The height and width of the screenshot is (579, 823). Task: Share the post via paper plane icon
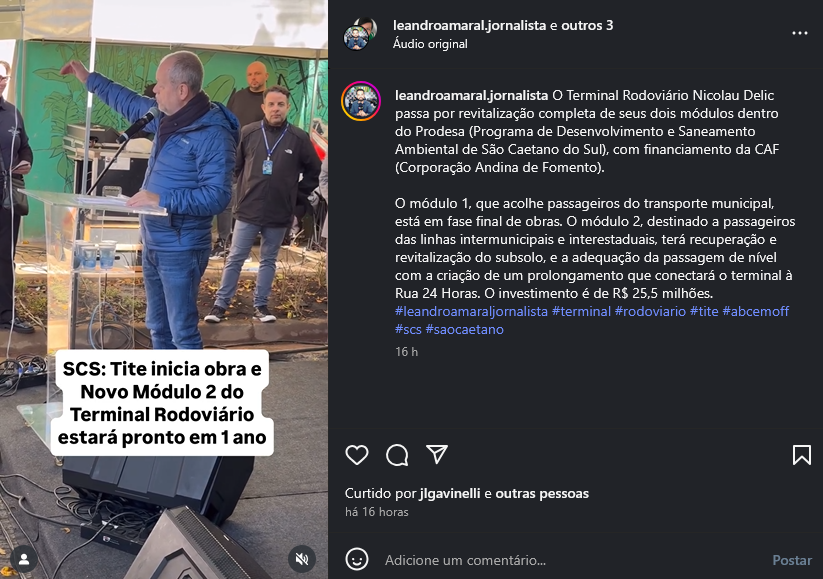437,454
